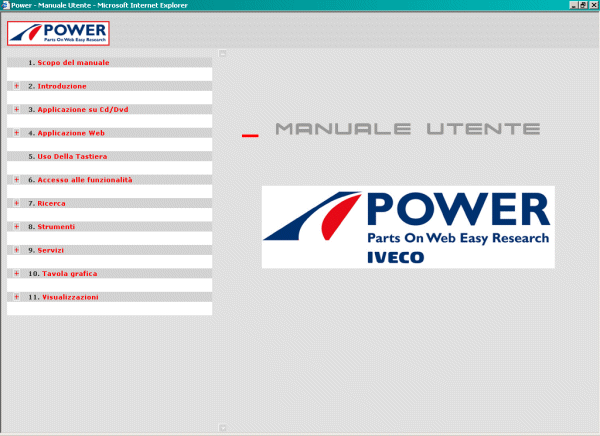Click the large POWER IVECO logo image
Image resolution: width=600 pixels, height=436 pixels.
407,227
